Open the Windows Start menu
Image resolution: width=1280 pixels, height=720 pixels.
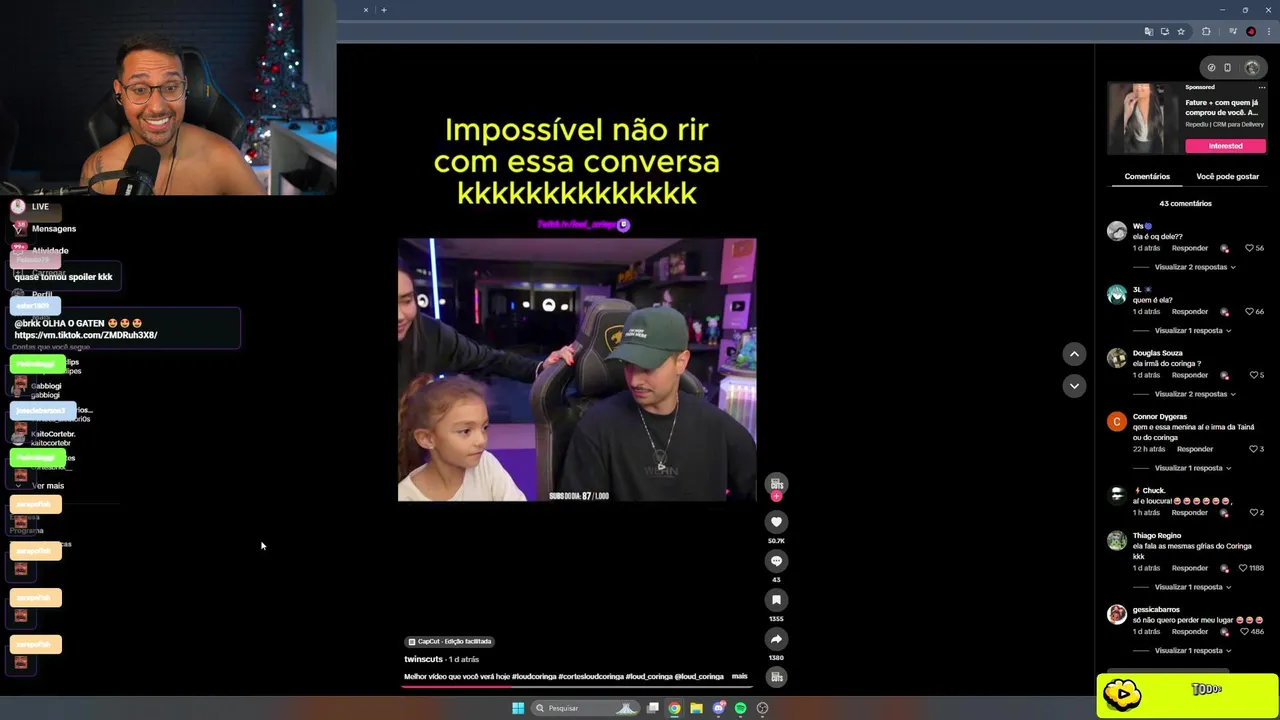[518, 708]
